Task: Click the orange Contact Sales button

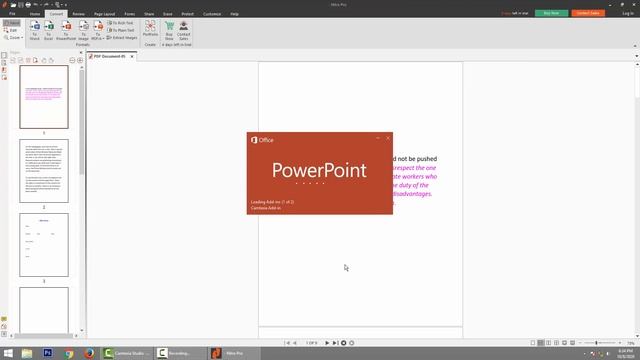Action: click(588, 13)
